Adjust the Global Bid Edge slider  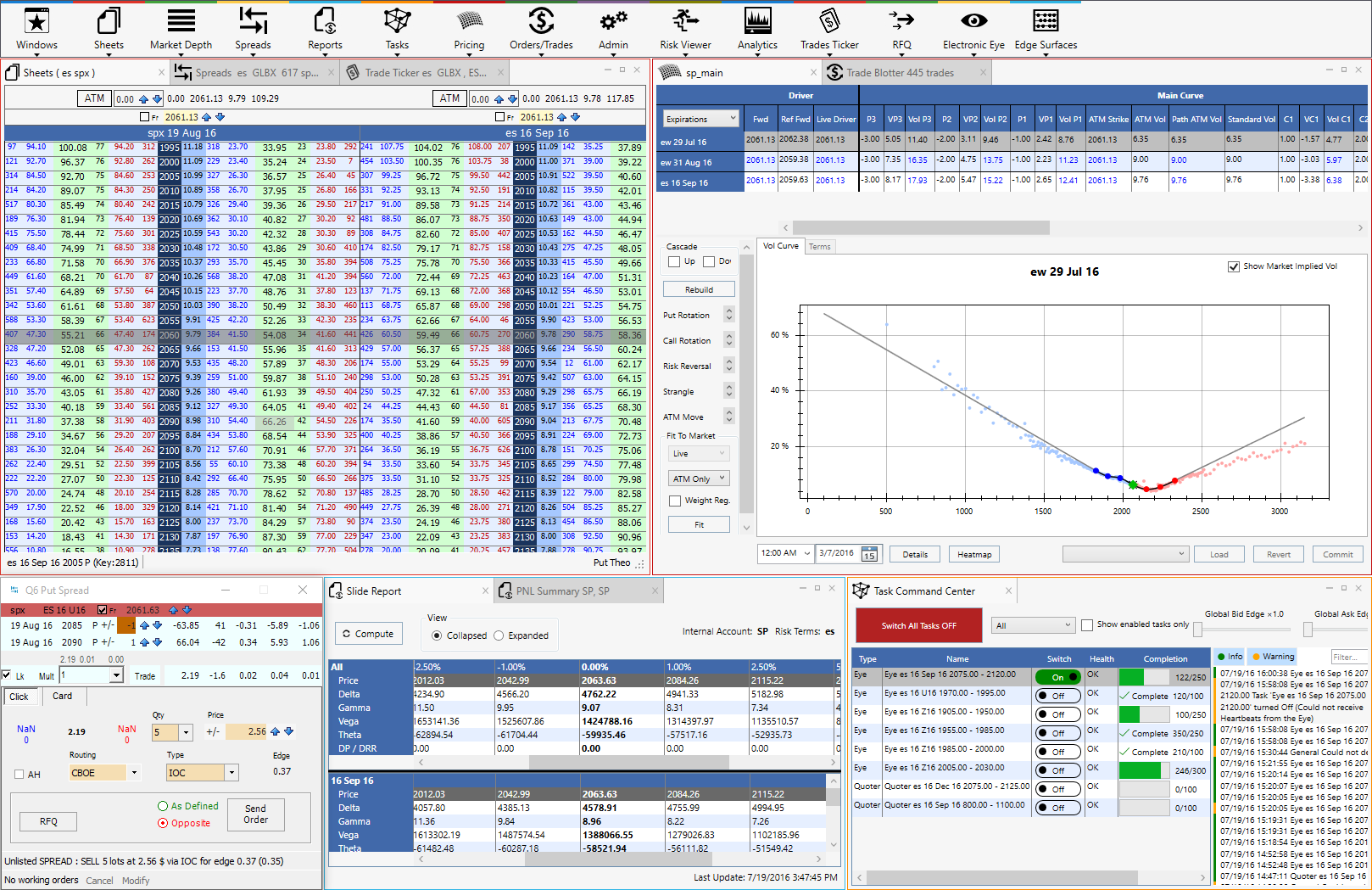point(1197,630)
